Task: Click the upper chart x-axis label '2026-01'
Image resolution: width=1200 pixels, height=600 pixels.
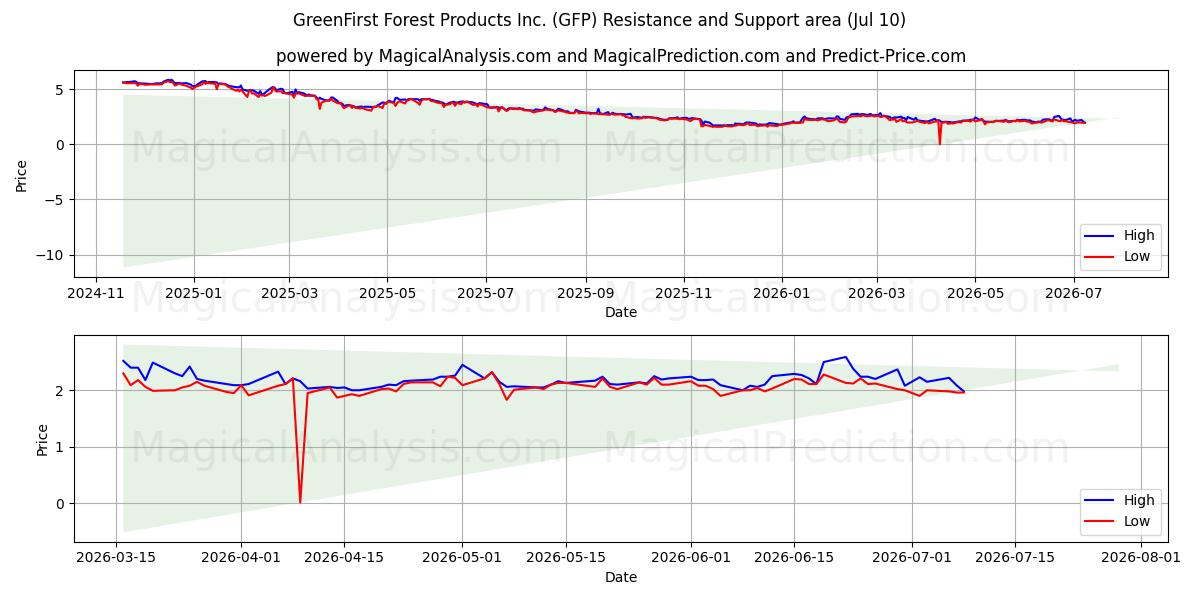Action: (781, 294)
